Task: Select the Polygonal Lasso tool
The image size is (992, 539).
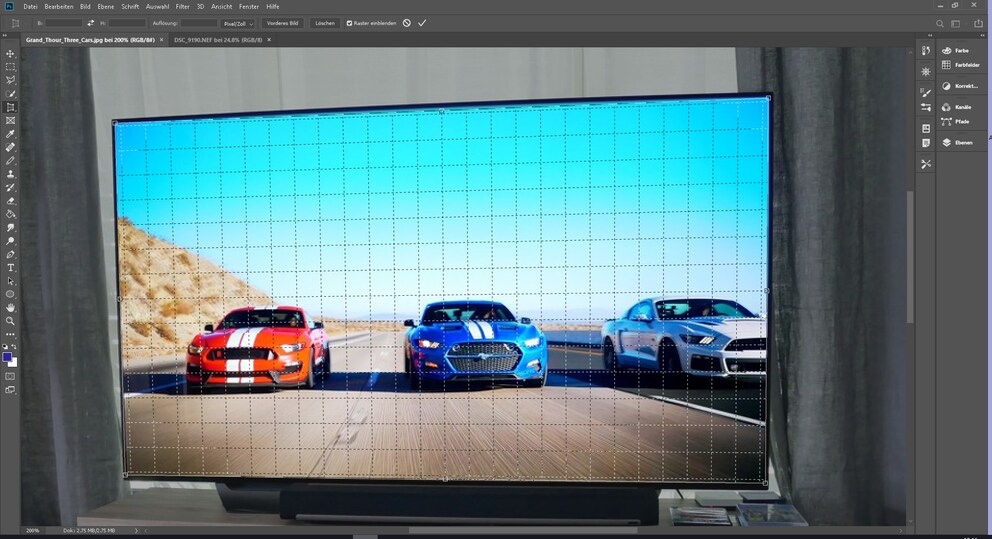Action: point(10,80)
